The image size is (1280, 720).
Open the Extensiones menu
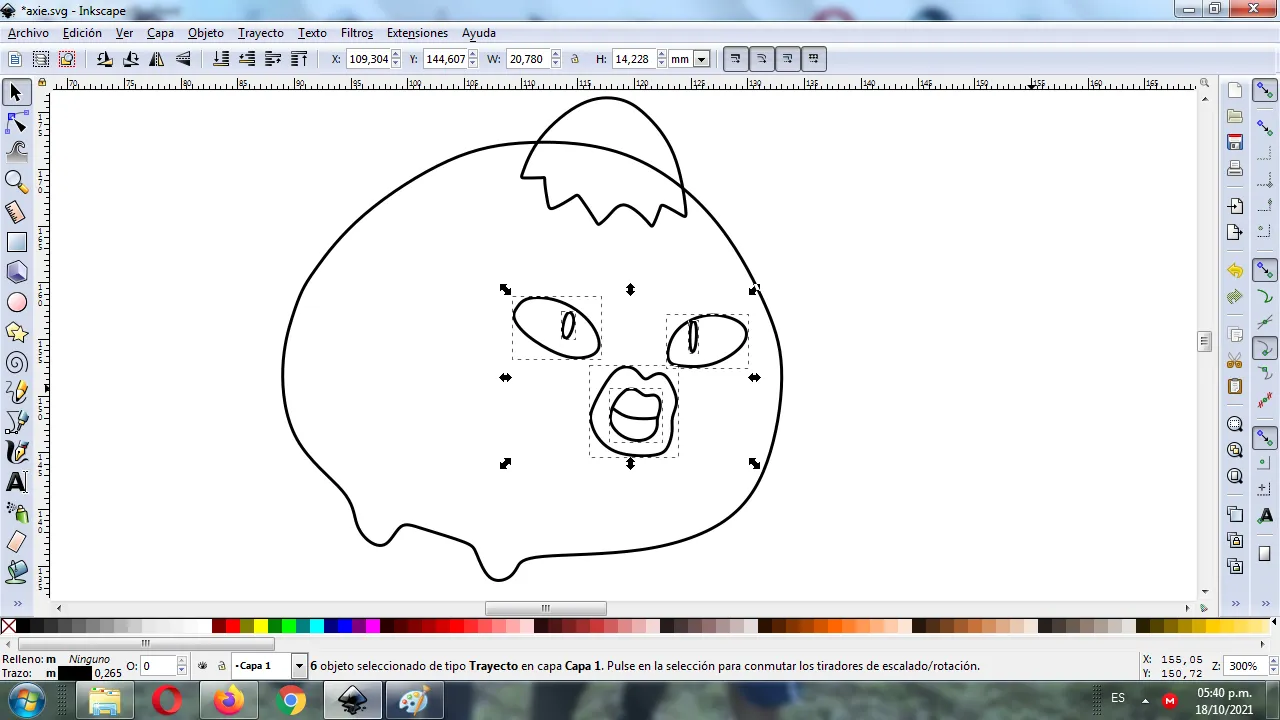click(x=417, y=33)
